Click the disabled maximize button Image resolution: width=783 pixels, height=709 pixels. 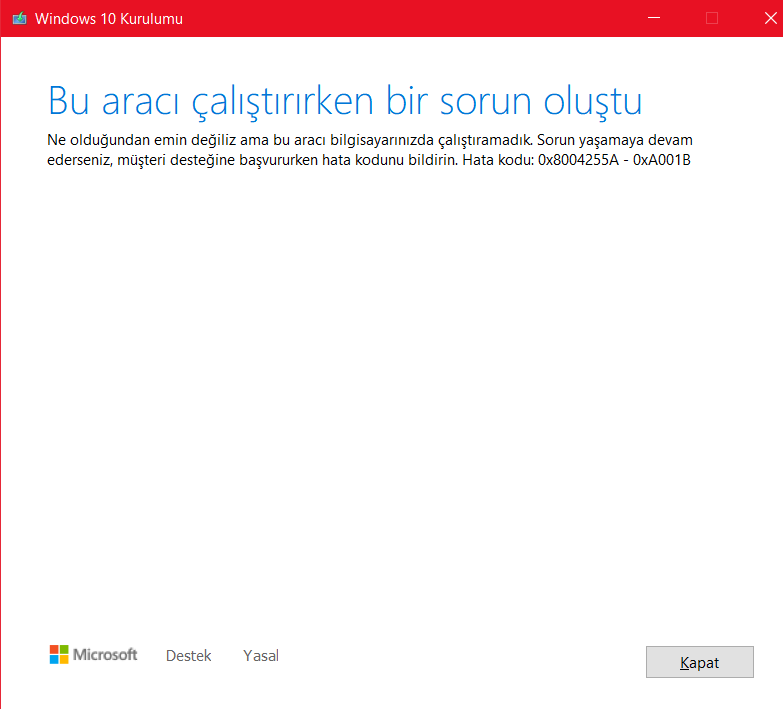[712, 18]
